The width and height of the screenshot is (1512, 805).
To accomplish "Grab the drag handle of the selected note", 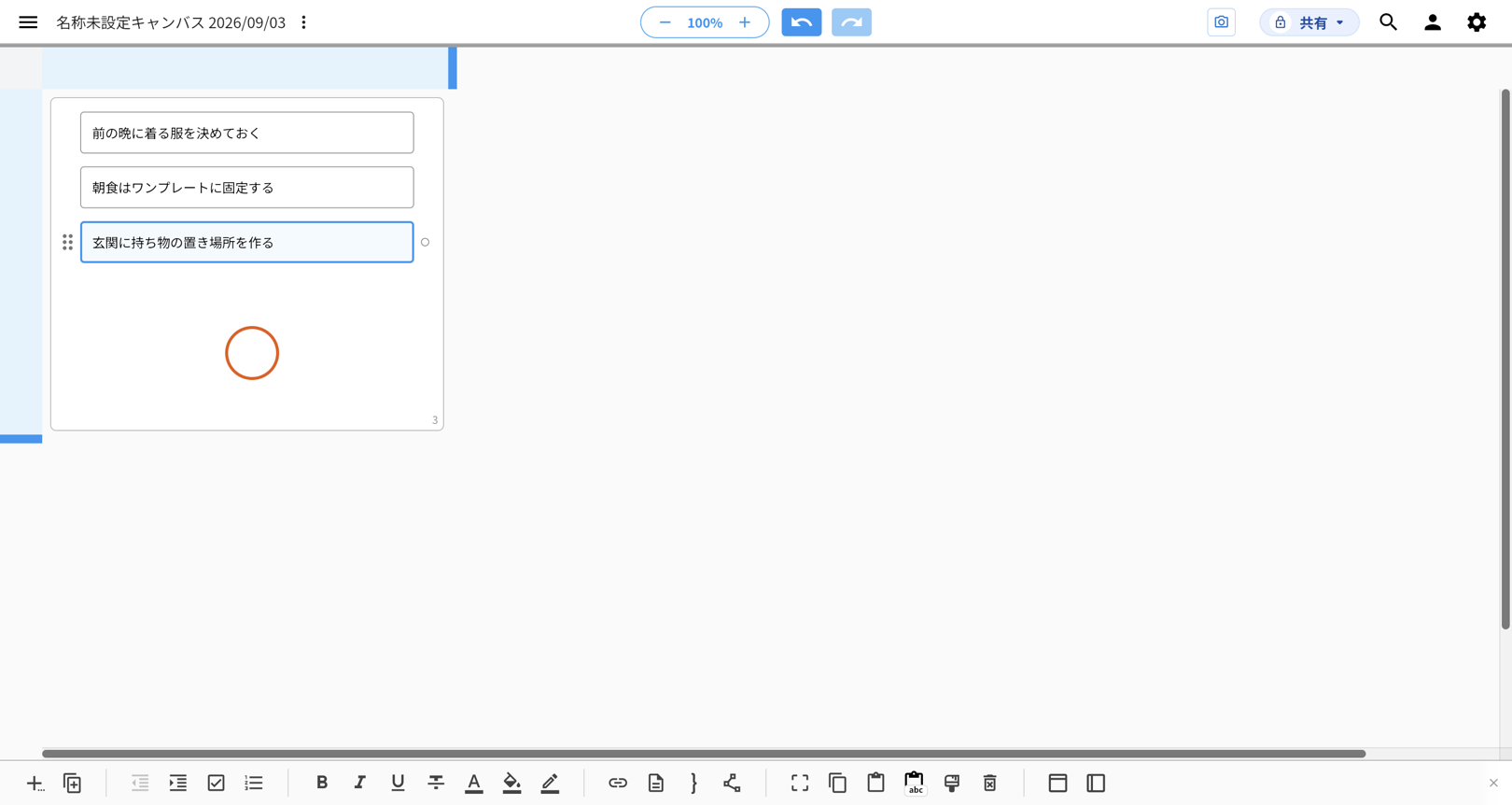I will [x=67, y=242].
